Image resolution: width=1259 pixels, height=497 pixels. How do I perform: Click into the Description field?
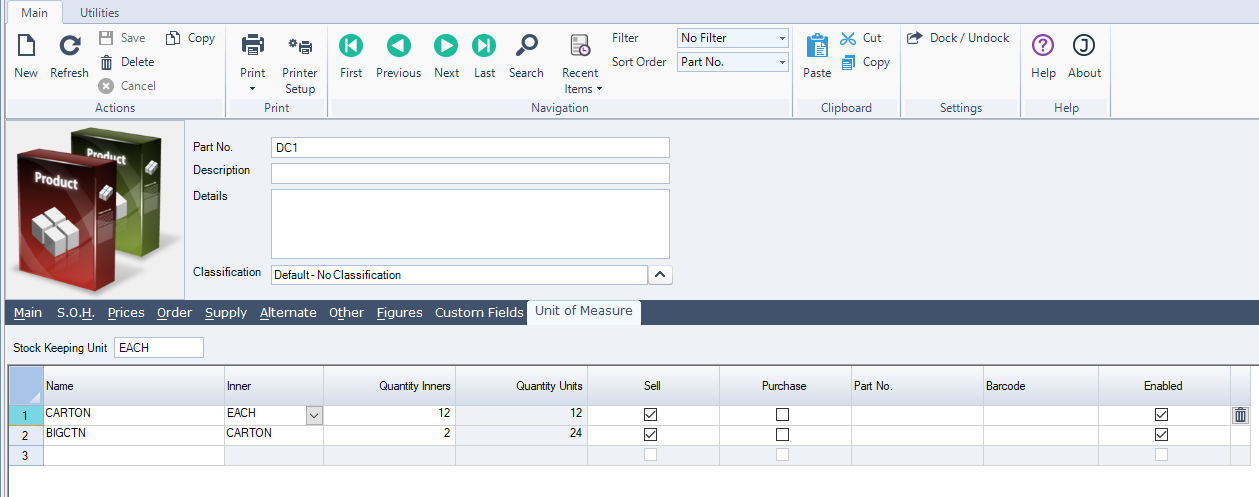coord(470,173)
